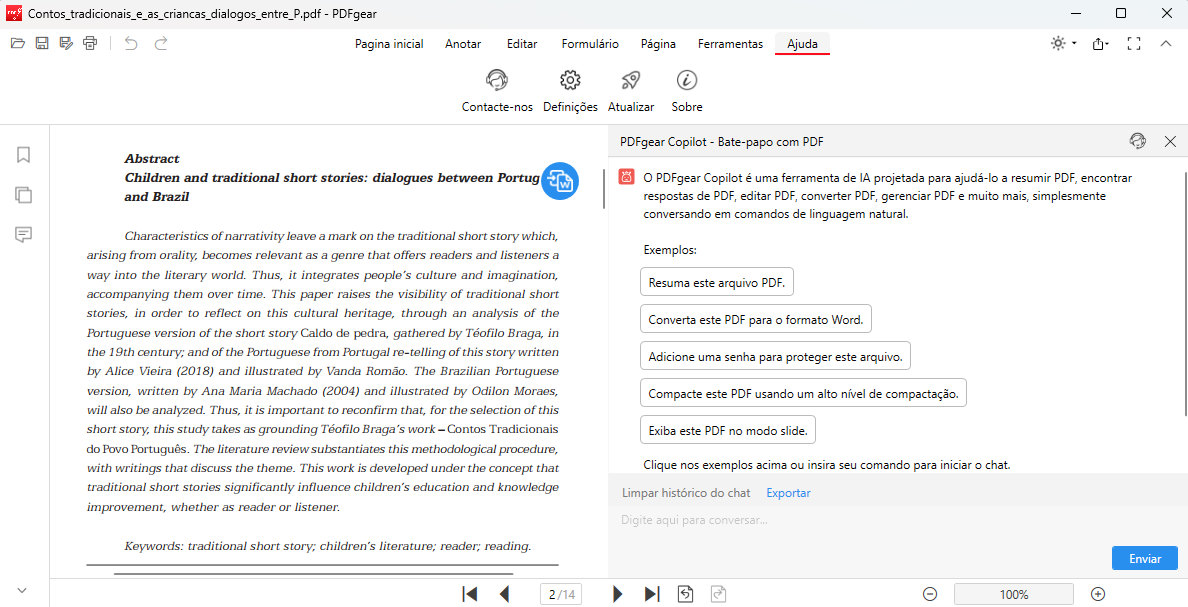Click the blue AI assistant bubble on the page
This screenshot has height=607, width=1188.
[560, 181]
